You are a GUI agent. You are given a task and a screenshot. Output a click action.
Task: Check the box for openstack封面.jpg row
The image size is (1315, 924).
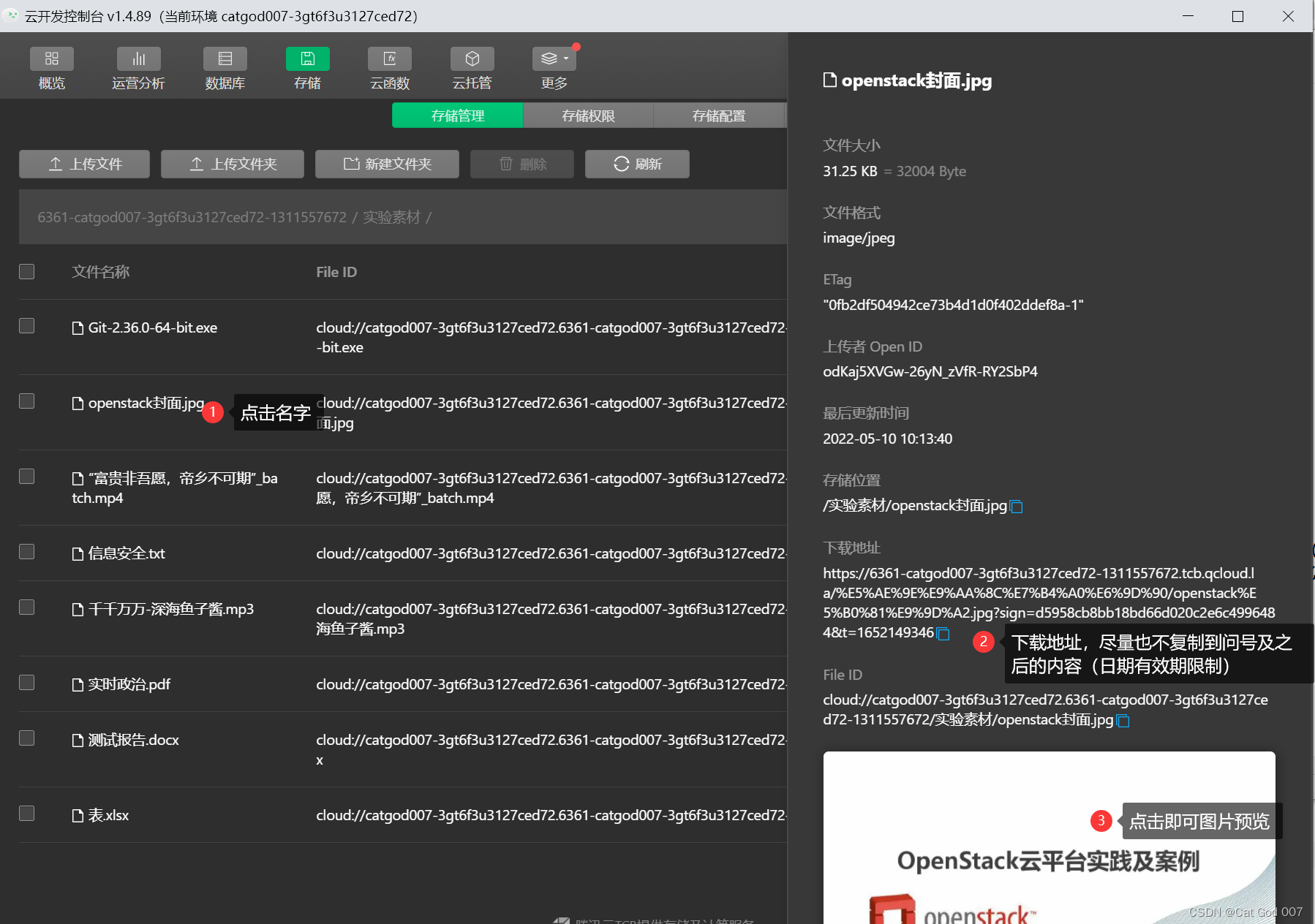27,401
